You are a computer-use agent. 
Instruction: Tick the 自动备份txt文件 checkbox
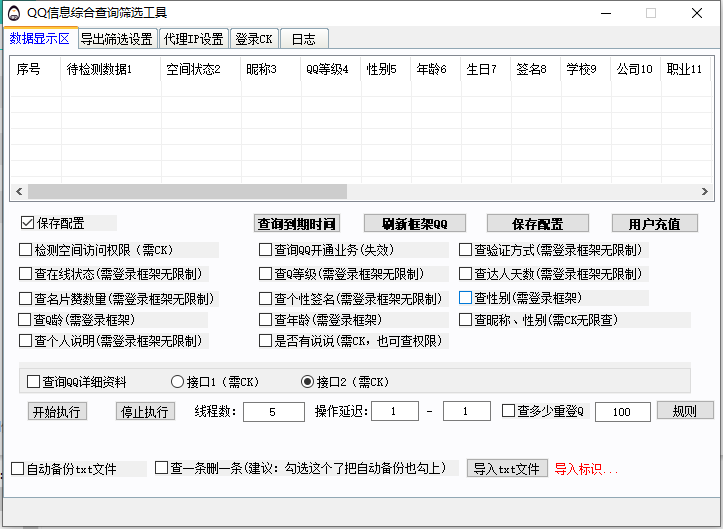pyautogui.click(x=18, y=468)
